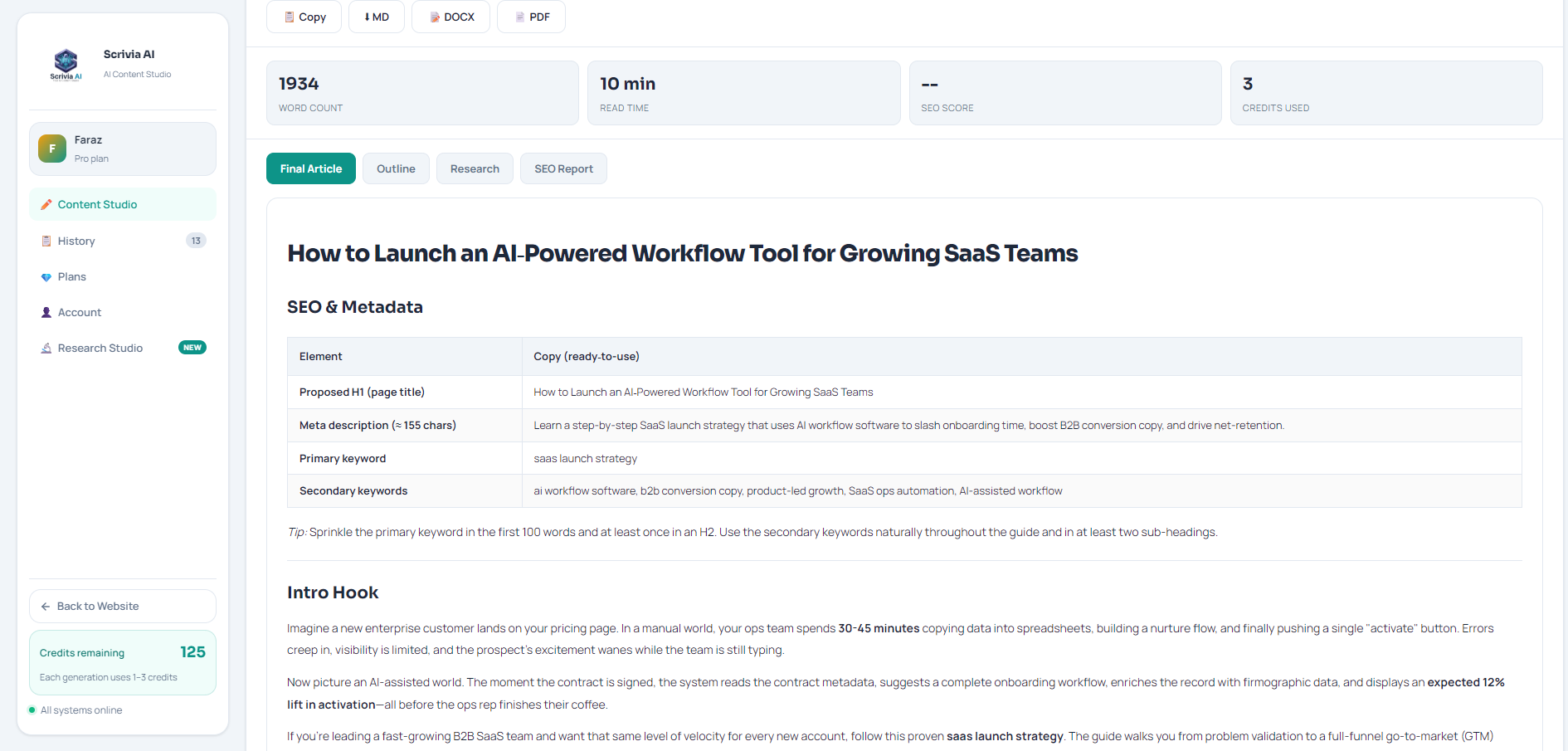Image resolution: width=1568 pixels, height=751 pixels.
Task: Click 'All systems online' status text
Action: [x=81, y=710]
